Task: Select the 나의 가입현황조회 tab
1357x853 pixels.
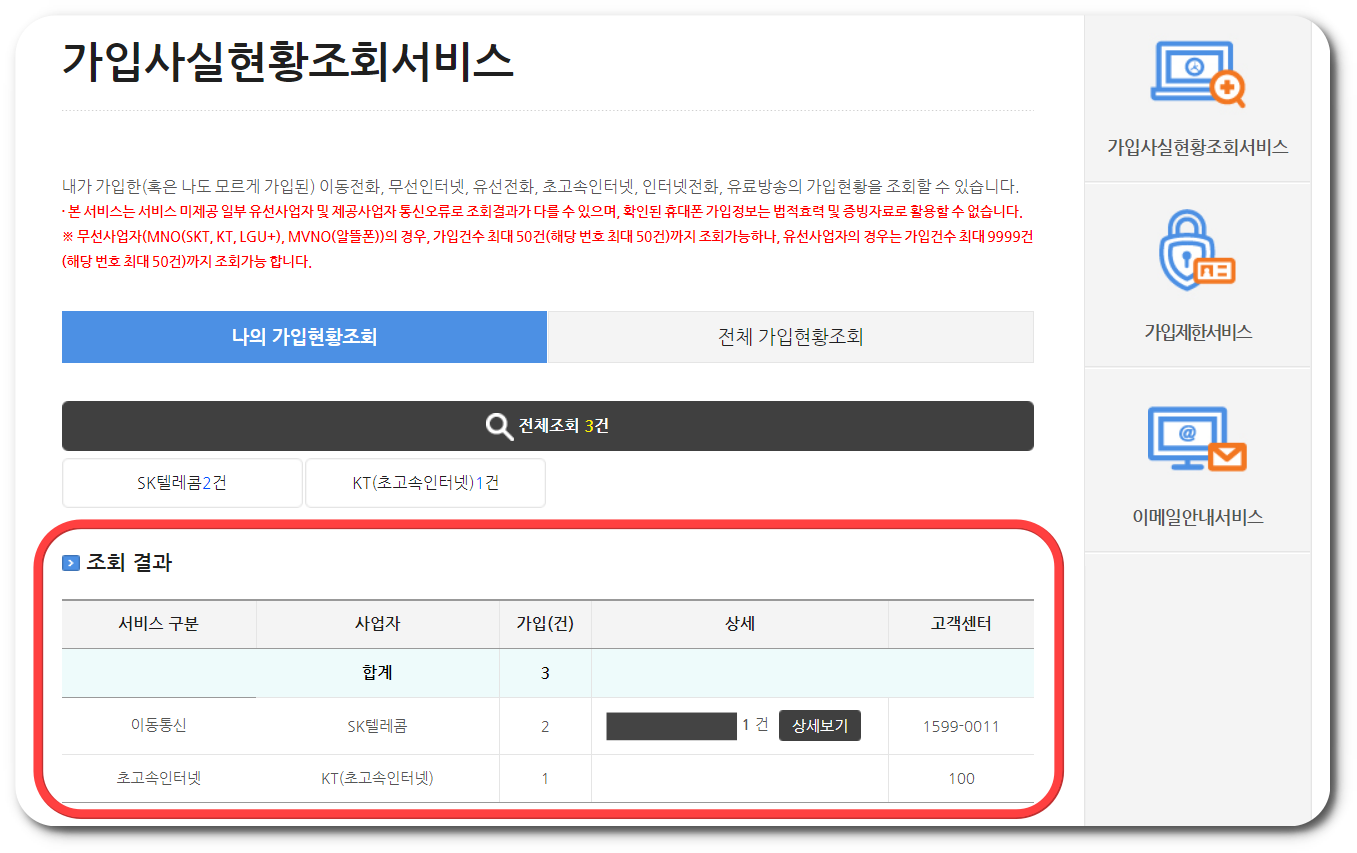Action: coord(304,337)
